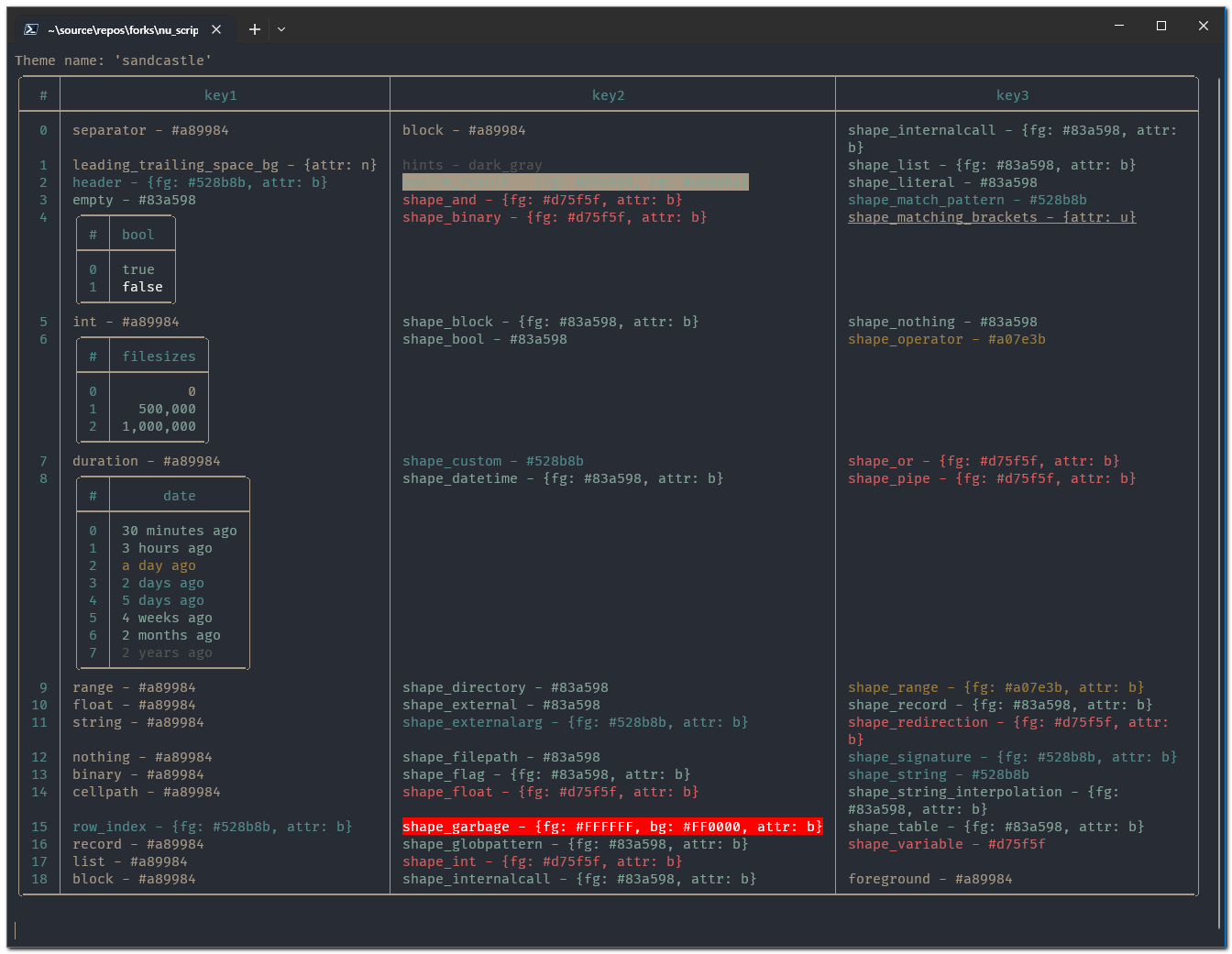Click the PowerShell icon in the tab
This screenshot has width=1232, height=954.
point(30,29)
